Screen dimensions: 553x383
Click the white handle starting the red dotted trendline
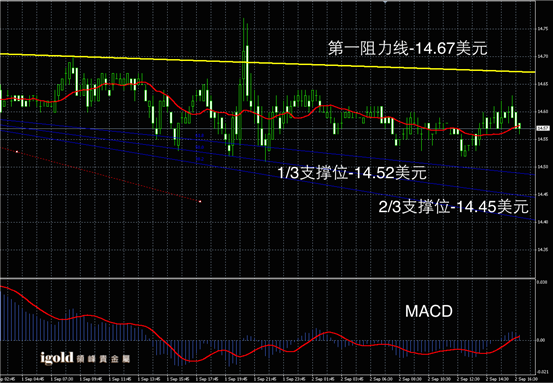tap(17, 152)
